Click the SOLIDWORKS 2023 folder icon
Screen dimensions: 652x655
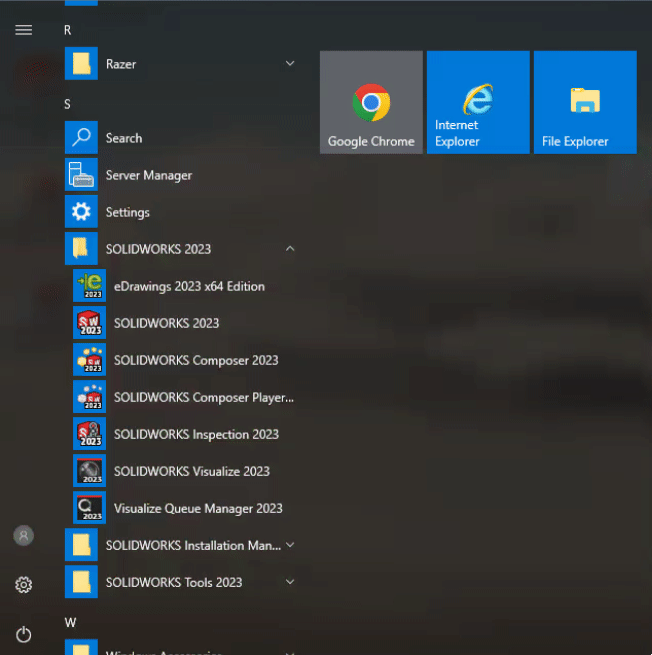(x=81, y=249)
